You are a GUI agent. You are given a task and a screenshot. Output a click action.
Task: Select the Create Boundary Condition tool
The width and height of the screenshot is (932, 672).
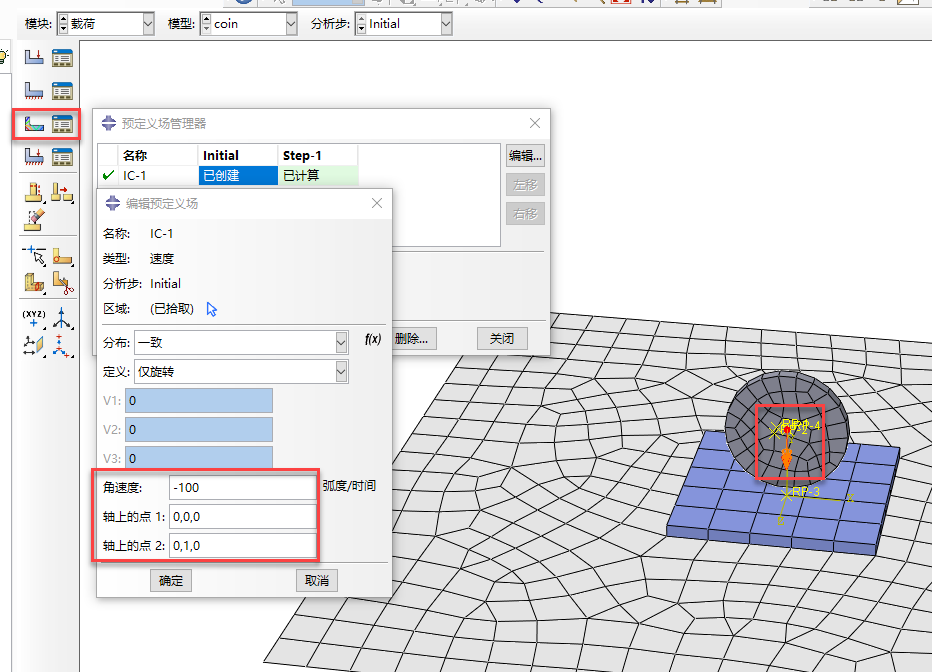click(x=34, y=90)
